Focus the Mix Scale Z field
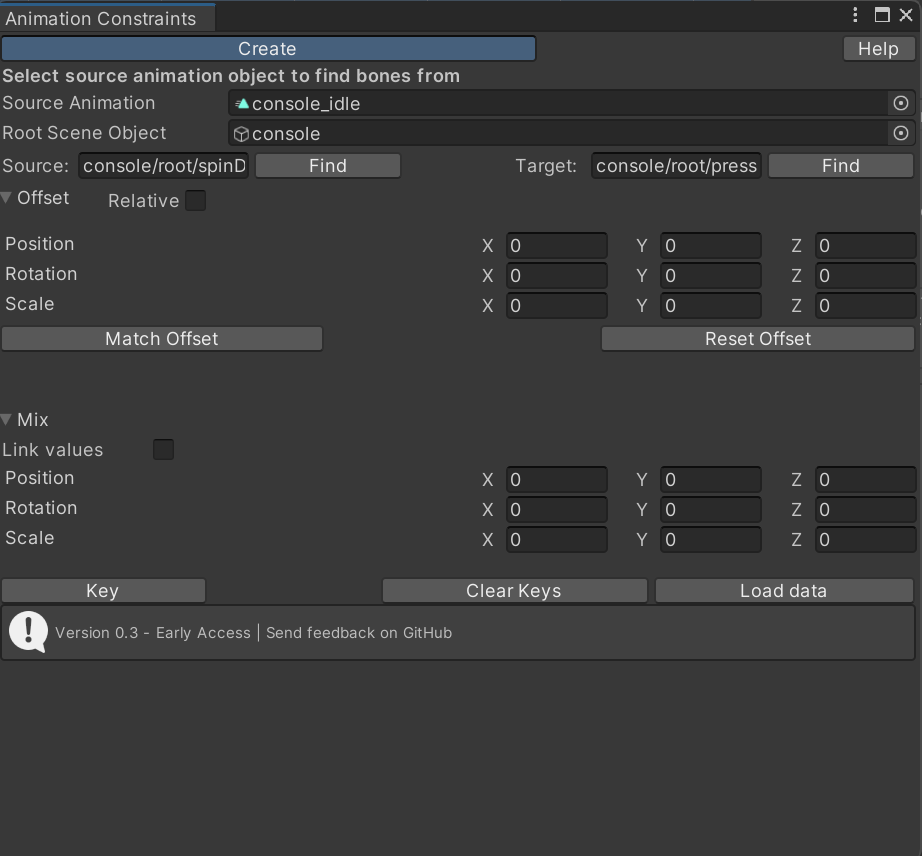 point(866,540)
